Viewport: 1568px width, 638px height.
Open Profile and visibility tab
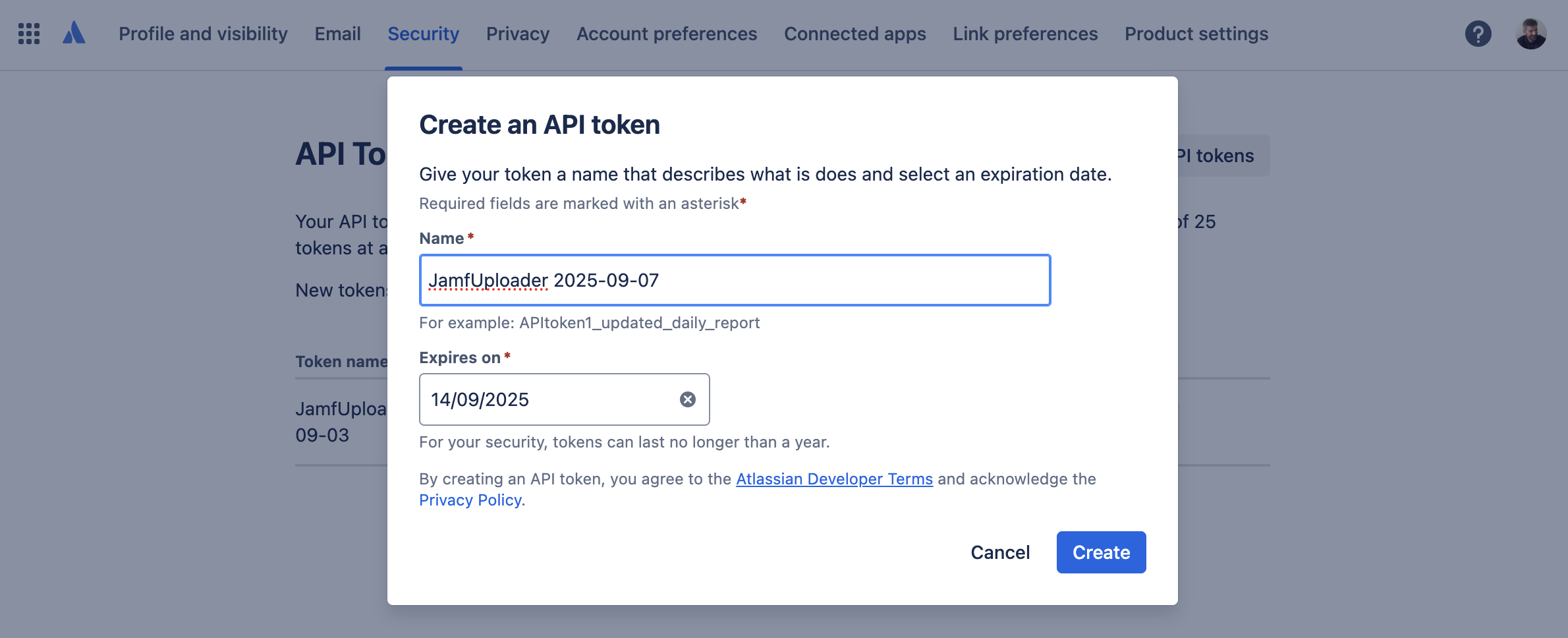(x=203, y=34)
